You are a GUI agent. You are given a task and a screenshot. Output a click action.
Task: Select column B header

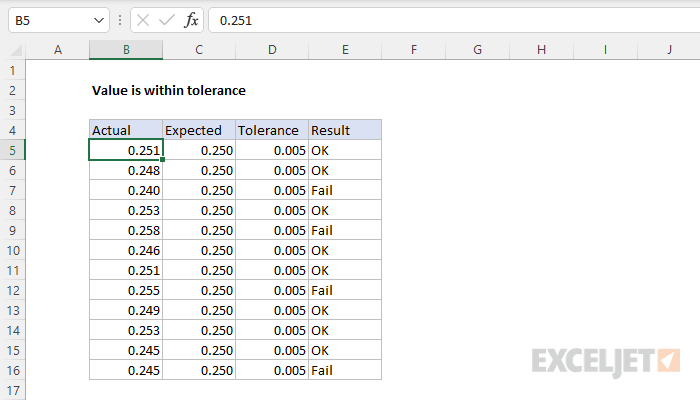(x=126, y=50)
